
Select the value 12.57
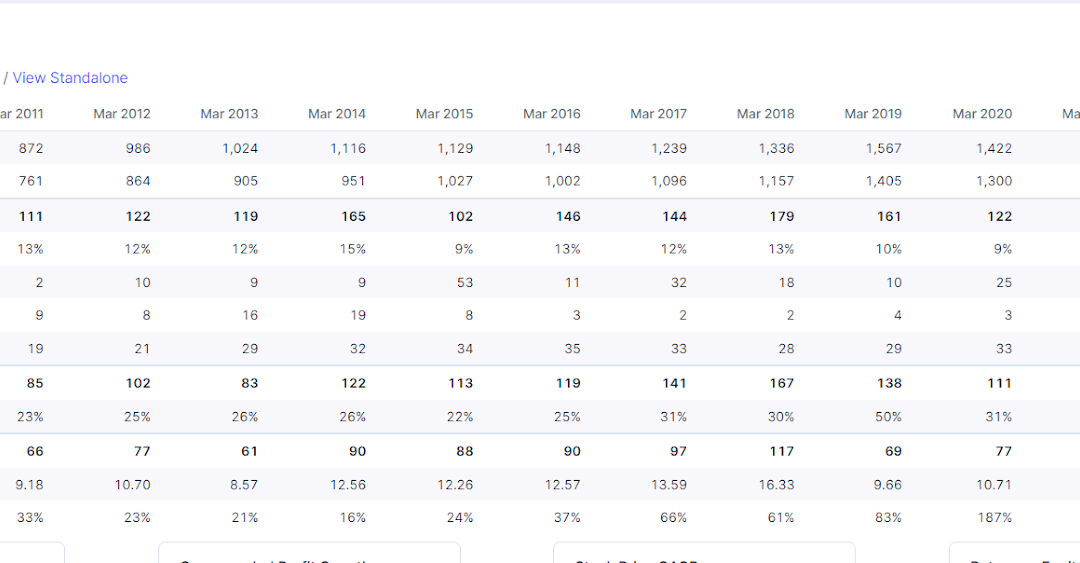pos(563,484)
